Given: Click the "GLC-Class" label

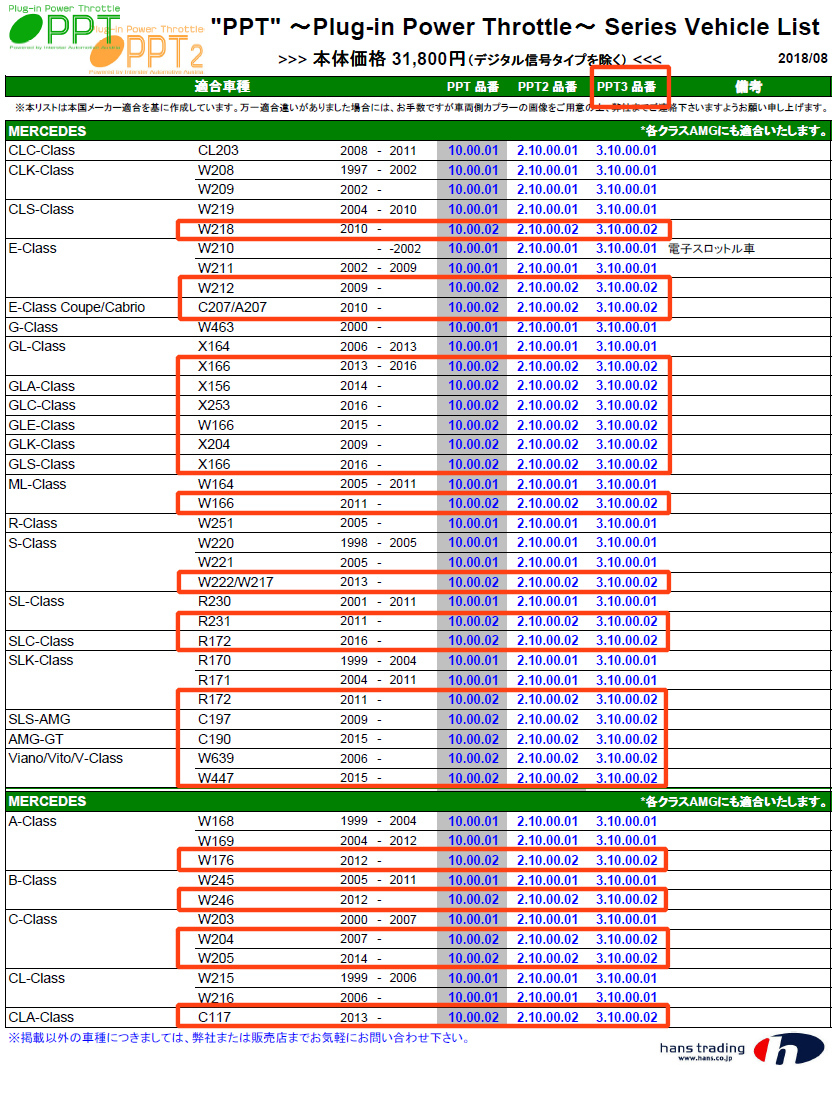Looking at the screenshot, I should point(42,405).
